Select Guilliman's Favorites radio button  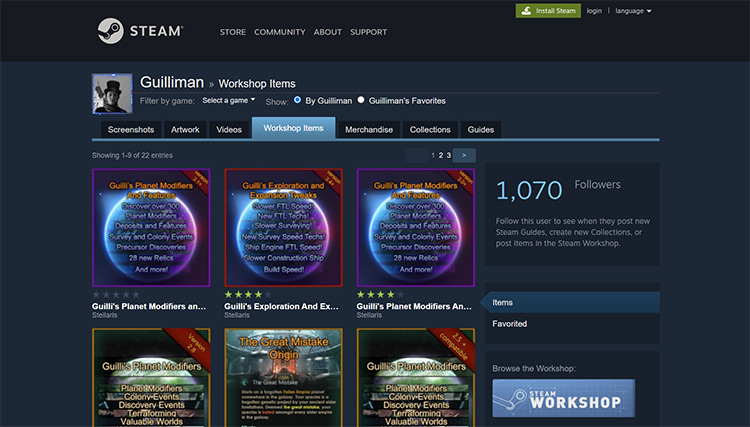tap(361, 100)
